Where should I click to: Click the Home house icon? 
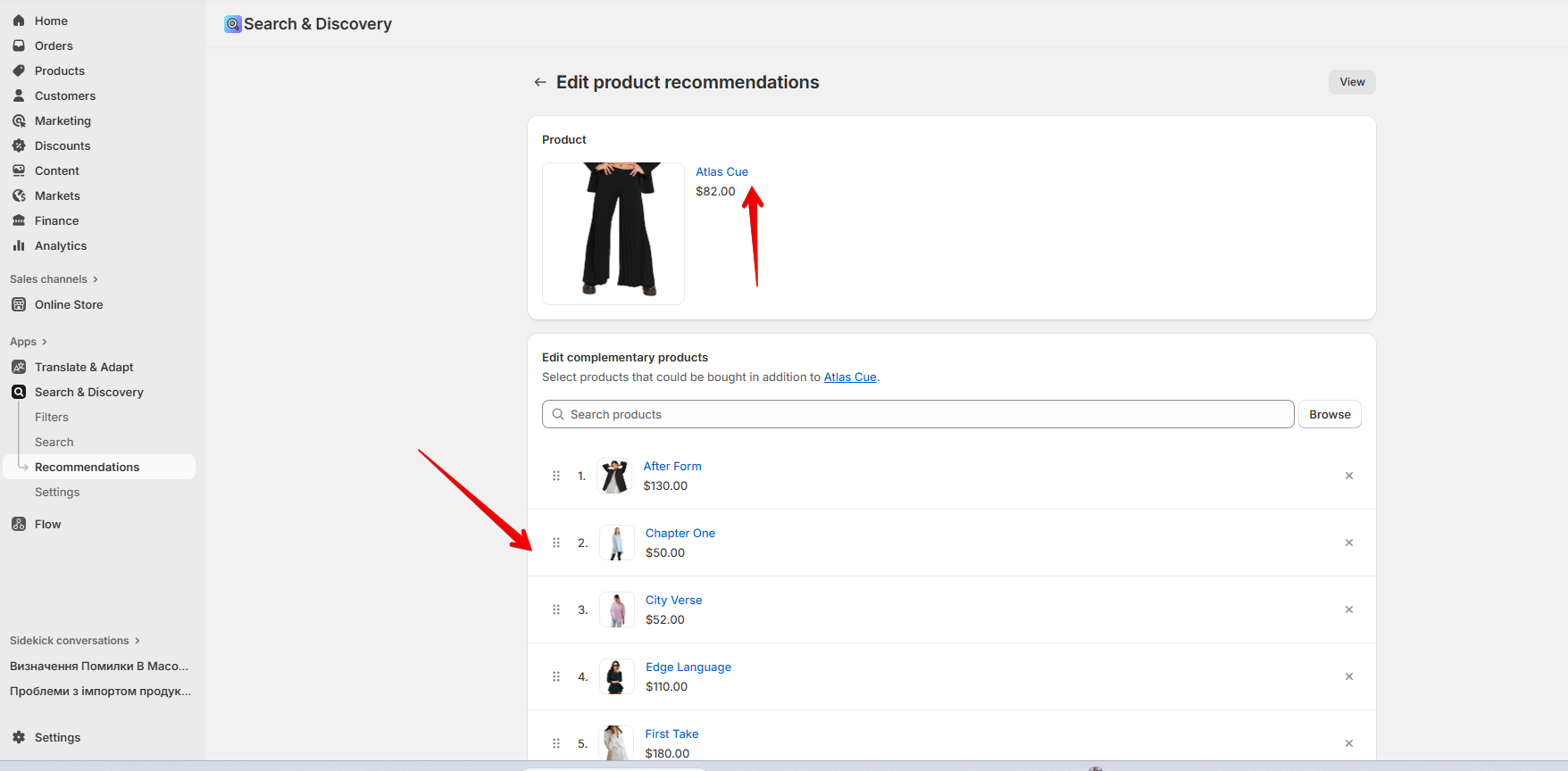coord(19,21)
